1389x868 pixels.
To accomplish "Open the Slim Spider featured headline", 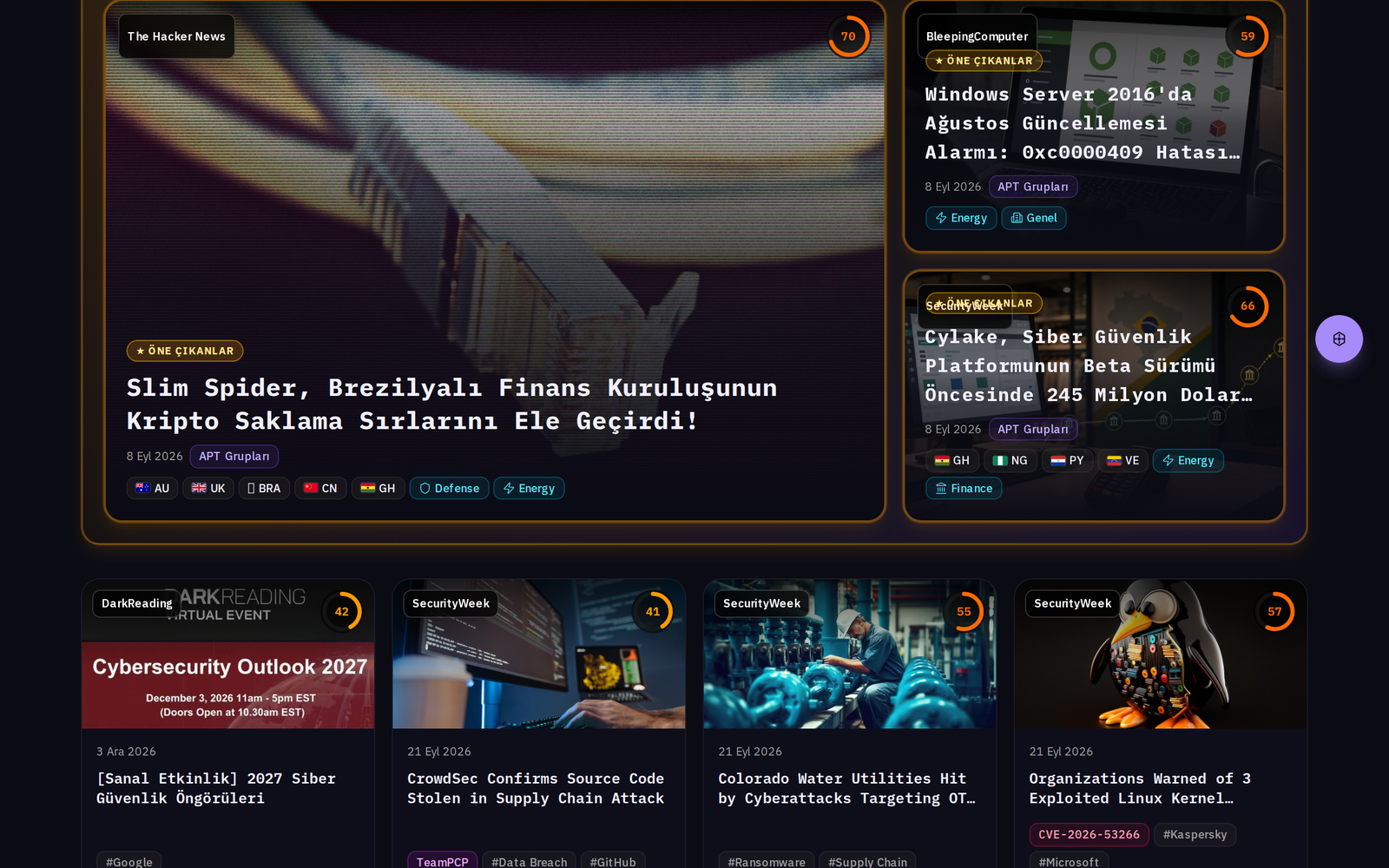I will [451, 404].
